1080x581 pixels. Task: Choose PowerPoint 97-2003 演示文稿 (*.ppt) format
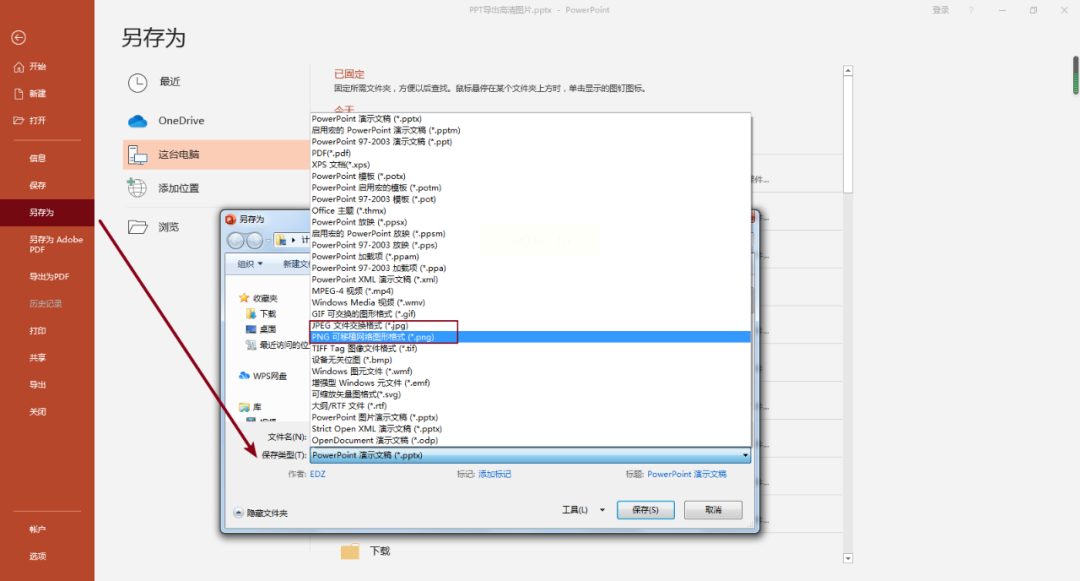530,142
